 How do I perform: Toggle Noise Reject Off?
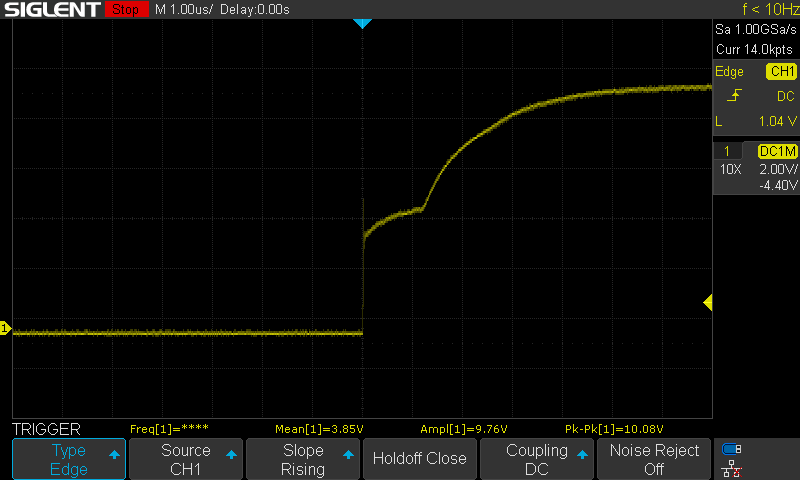pos(654,459)
